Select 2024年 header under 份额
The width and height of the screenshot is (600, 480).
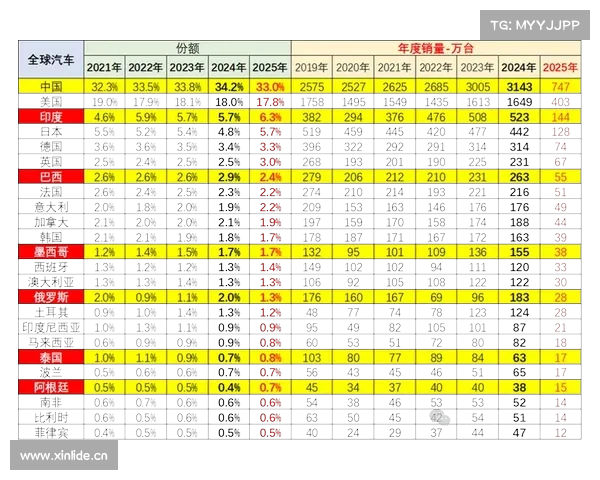pos(229,67)
